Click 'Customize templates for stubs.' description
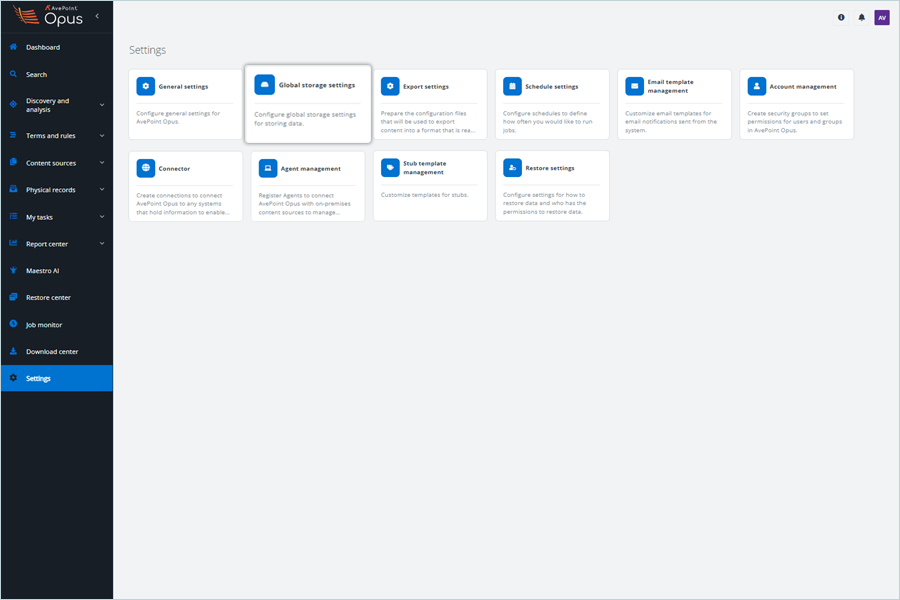 (x=424, y=195)
